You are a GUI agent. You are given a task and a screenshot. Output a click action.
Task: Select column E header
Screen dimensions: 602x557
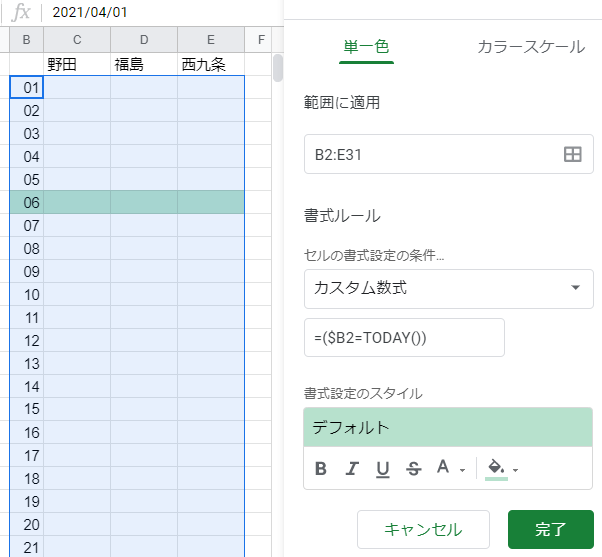(x=211, y=40)
